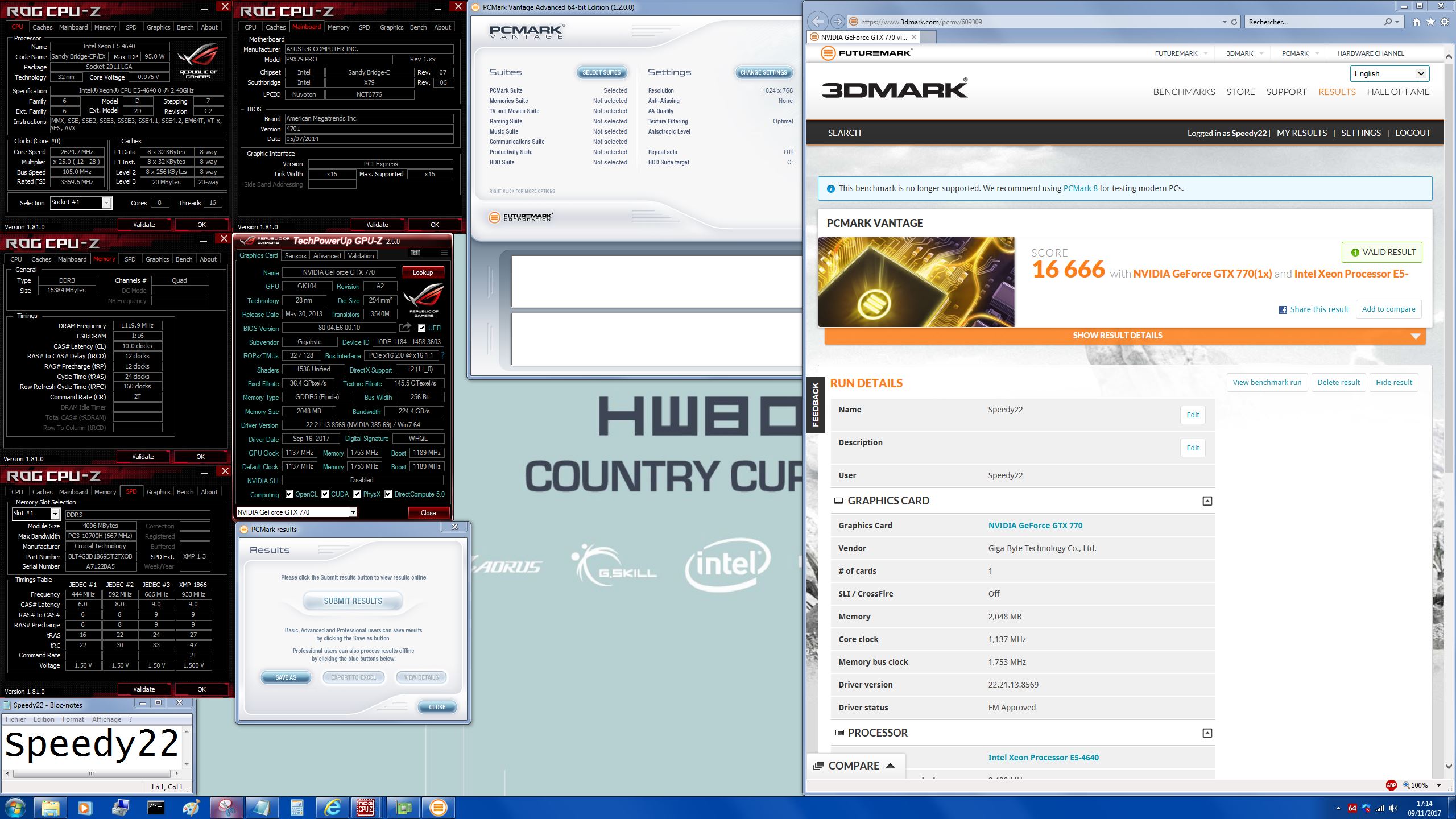This screenshot has height=819, width=1456.
Task: Open the GPU-Z hamburger menu icon
Action: click(444, 253)
